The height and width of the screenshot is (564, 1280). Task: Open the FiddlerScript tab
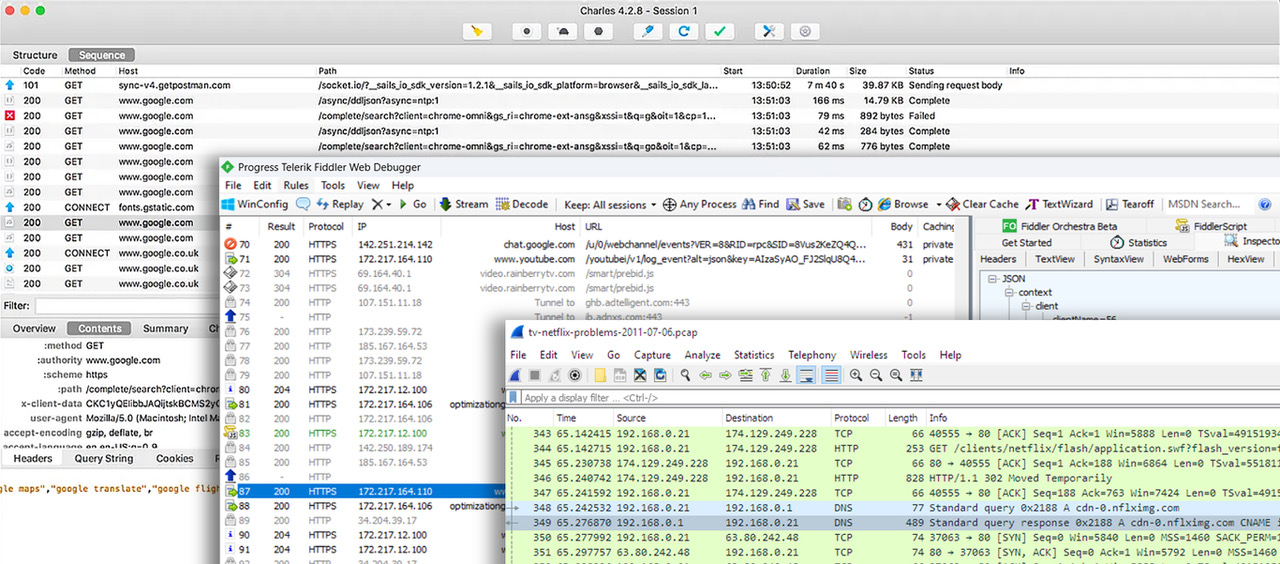click(x=1212, y=226)
